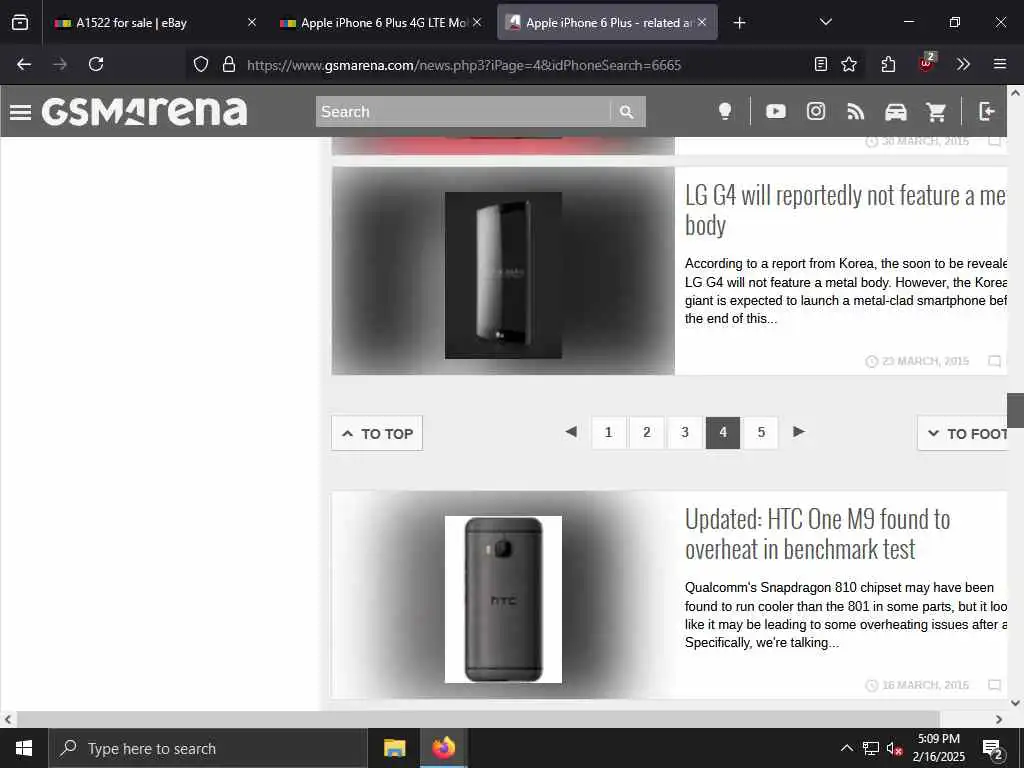Click the URL address bar

464,65
